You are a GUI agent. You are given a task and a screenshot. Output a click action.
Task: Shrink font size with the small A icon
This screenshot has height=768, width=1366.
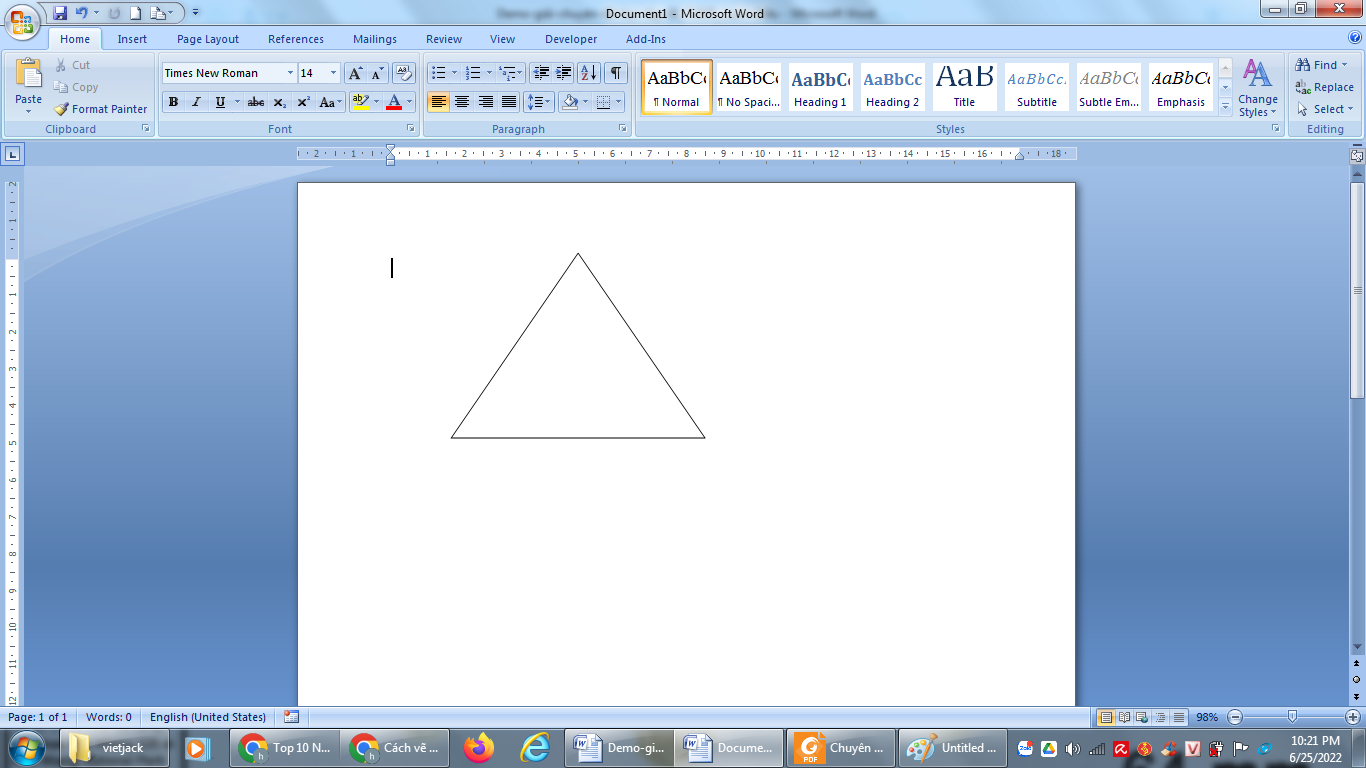coord(378,73)
